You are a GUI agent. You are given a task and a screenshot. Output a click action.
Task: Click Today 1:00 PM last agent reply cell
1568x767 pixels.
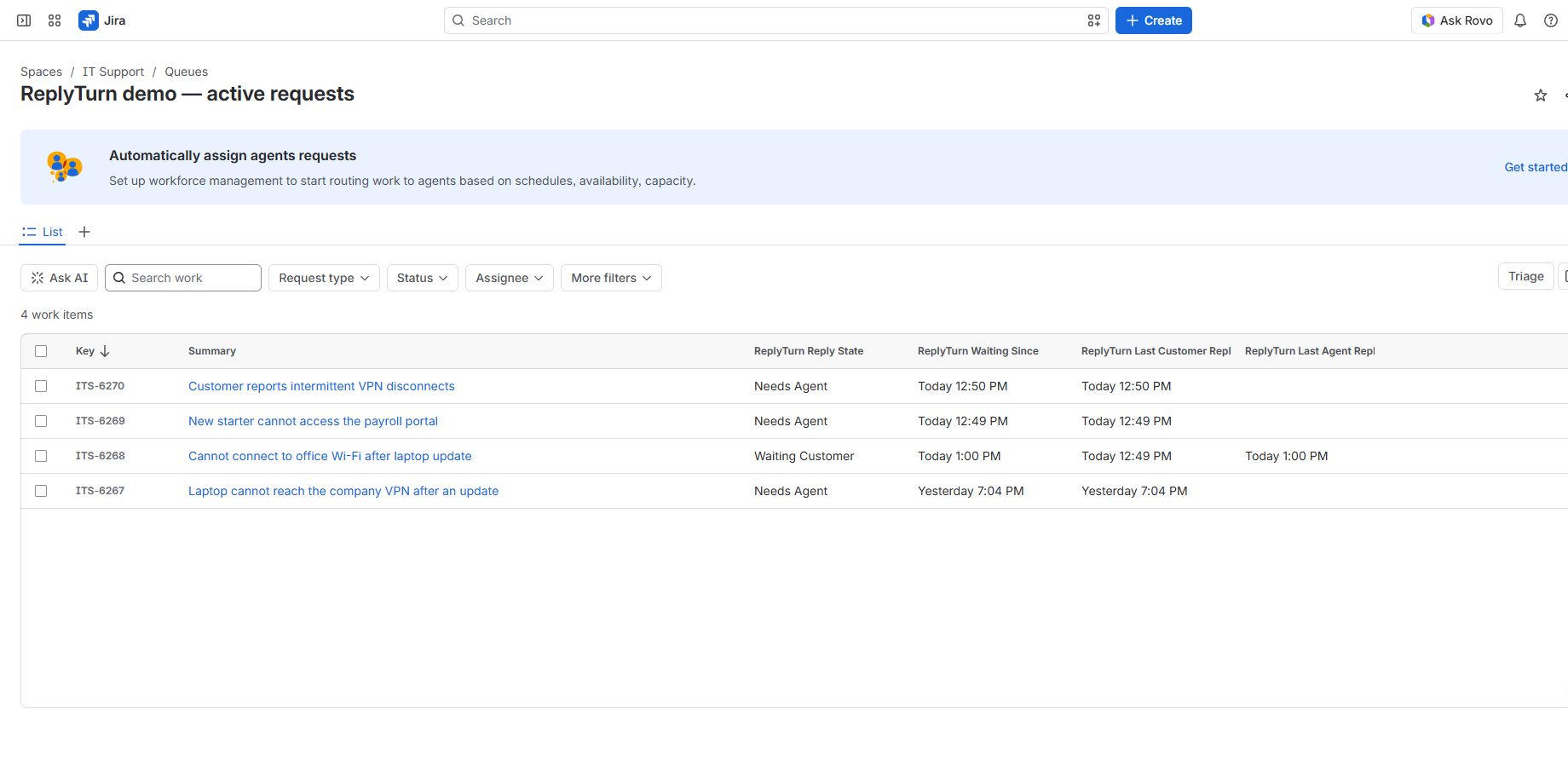tap(1286, 456)
